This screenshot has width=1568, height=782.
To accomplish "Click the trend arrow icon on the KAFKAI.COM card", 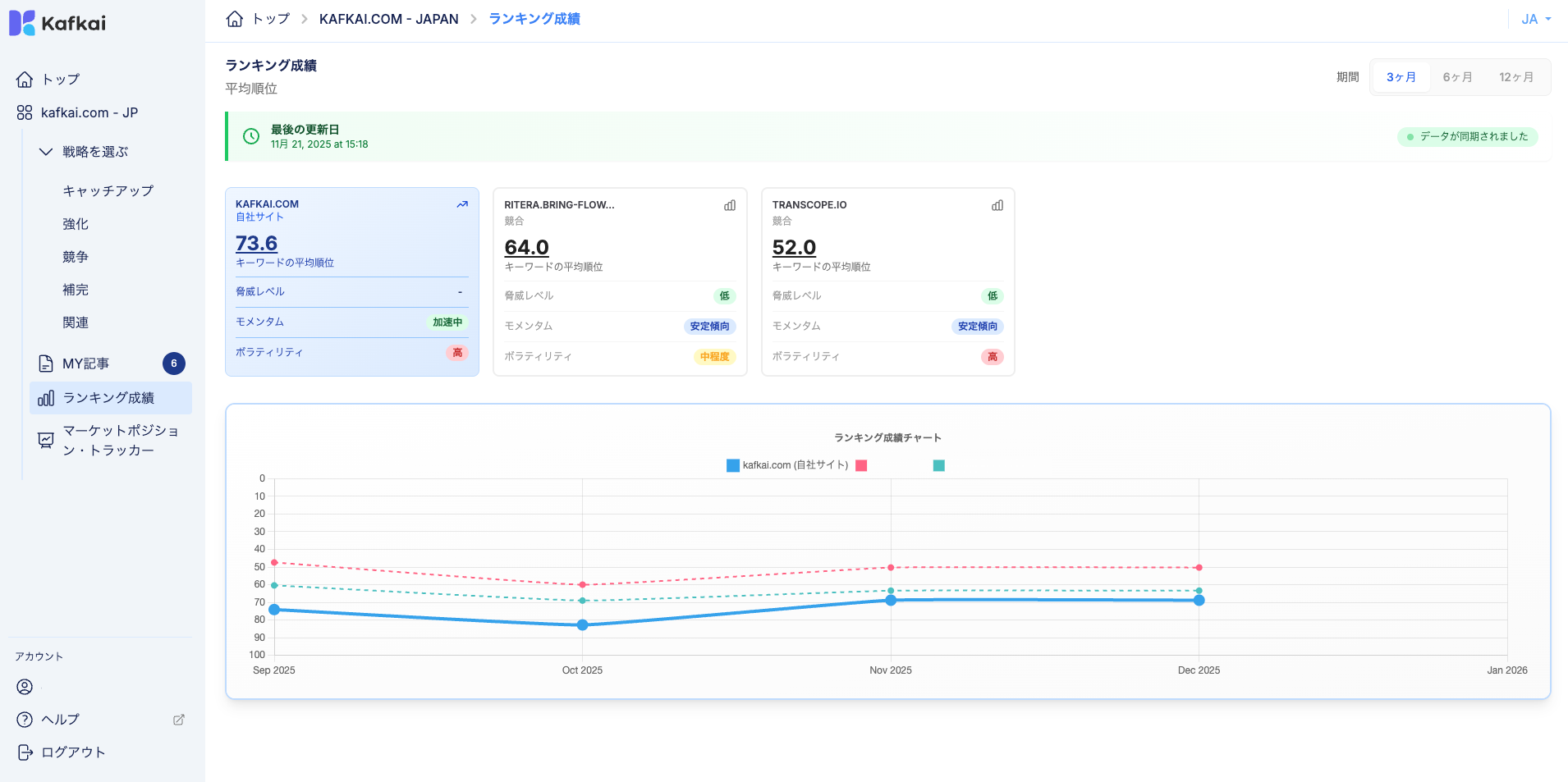I will [462, 204].
